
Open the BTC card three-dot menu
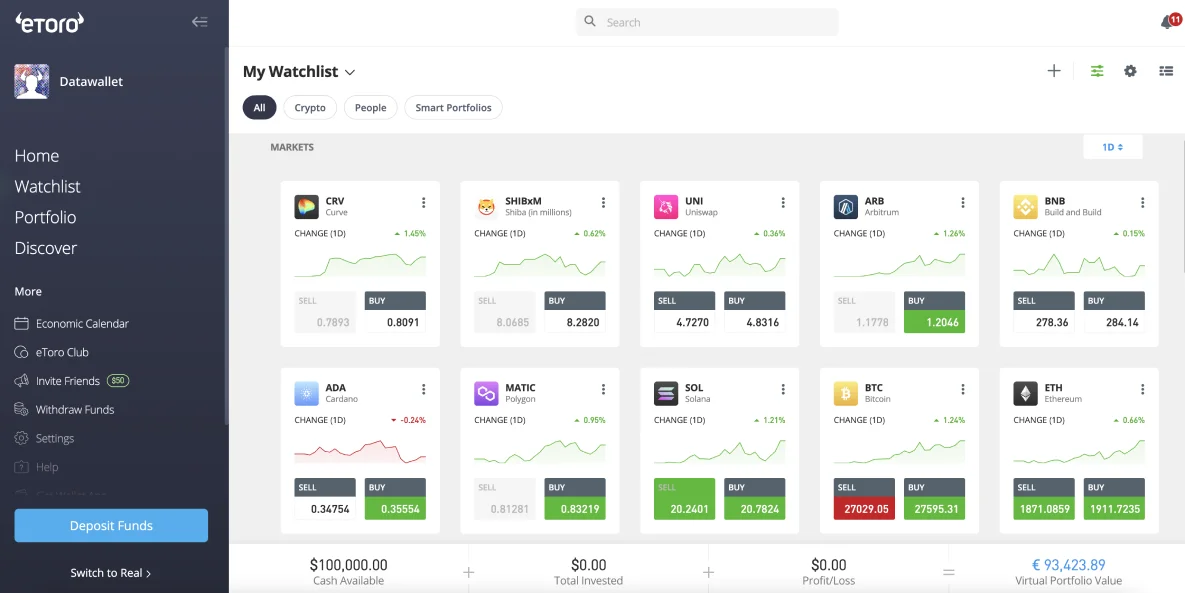tap(963, 389)
